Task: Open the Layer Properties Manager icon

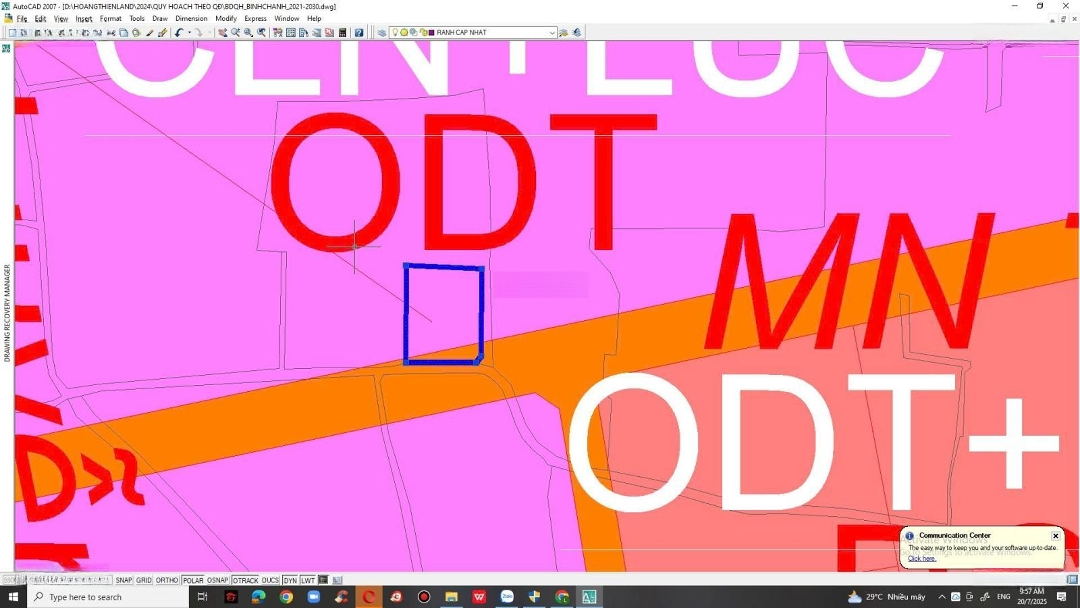Action: (382, 33)
